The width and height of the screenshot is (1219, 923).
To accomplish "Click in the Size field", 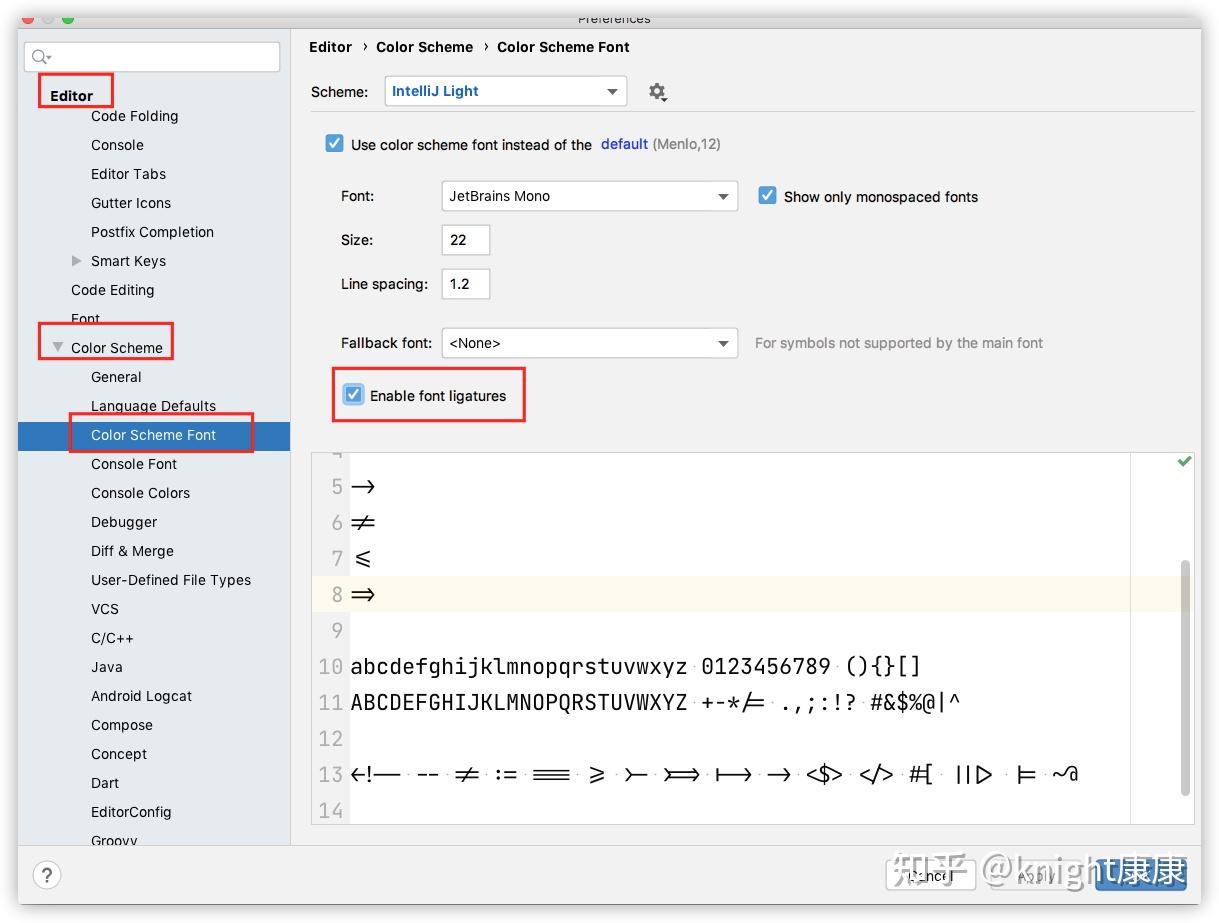I will [x=465, y=240].
